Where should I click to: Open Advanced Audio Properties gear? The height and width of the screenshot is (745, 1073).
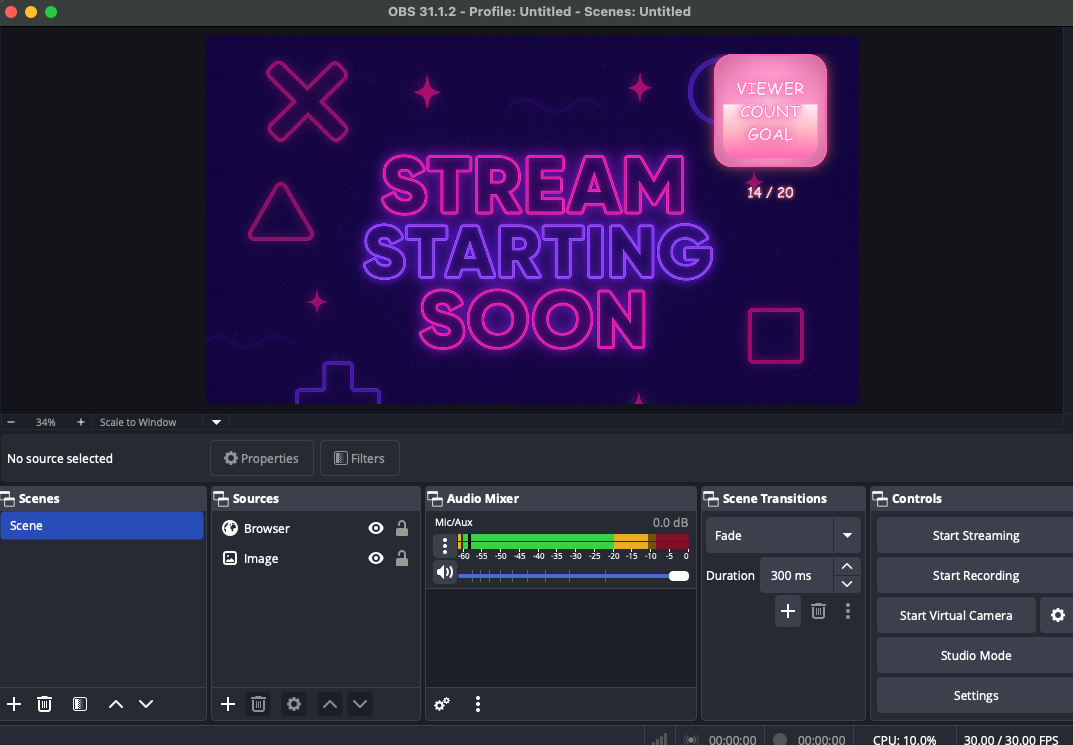(440, 704)
